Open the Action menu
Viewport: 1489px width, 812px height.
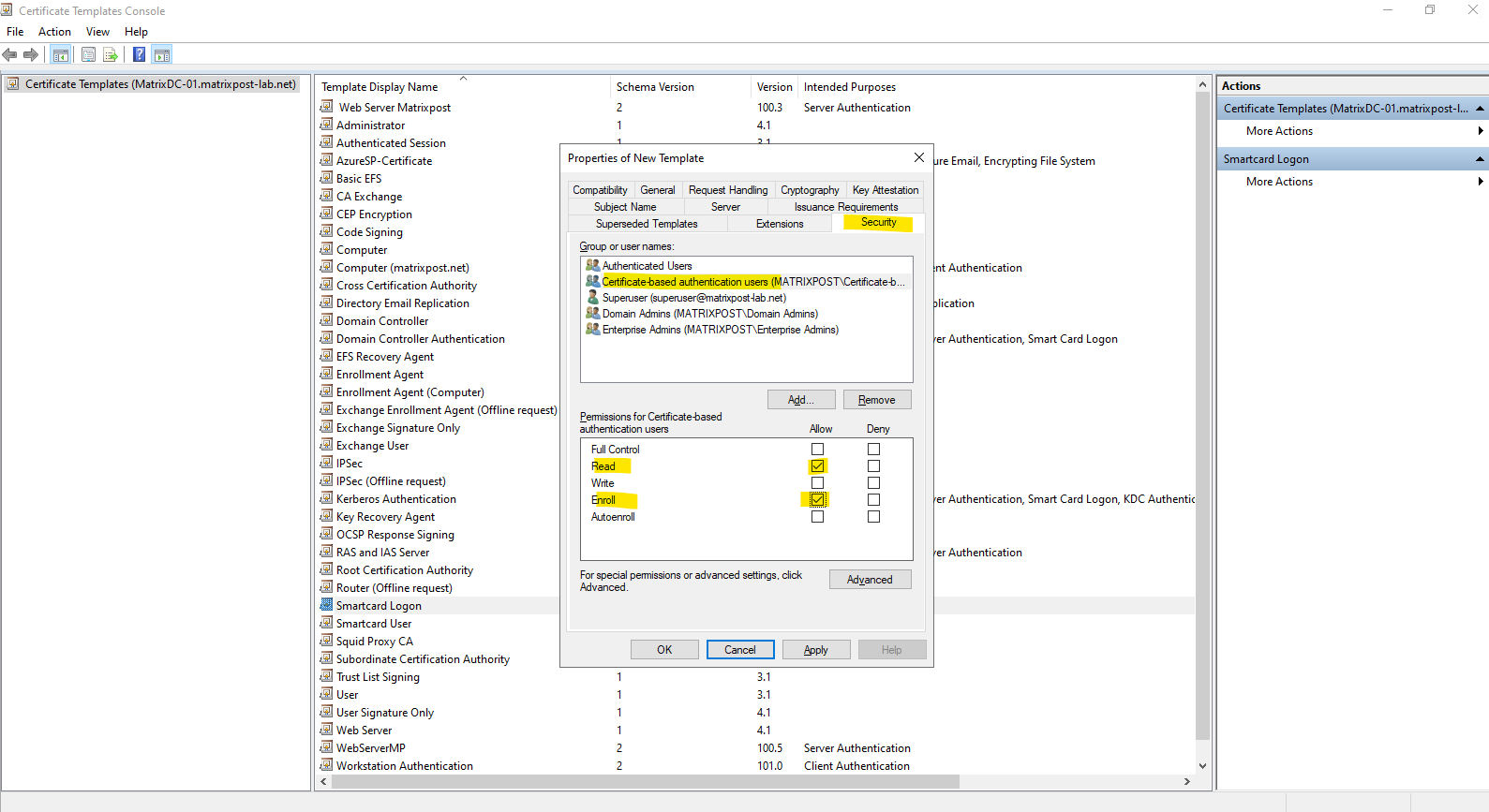pos(54,32)
